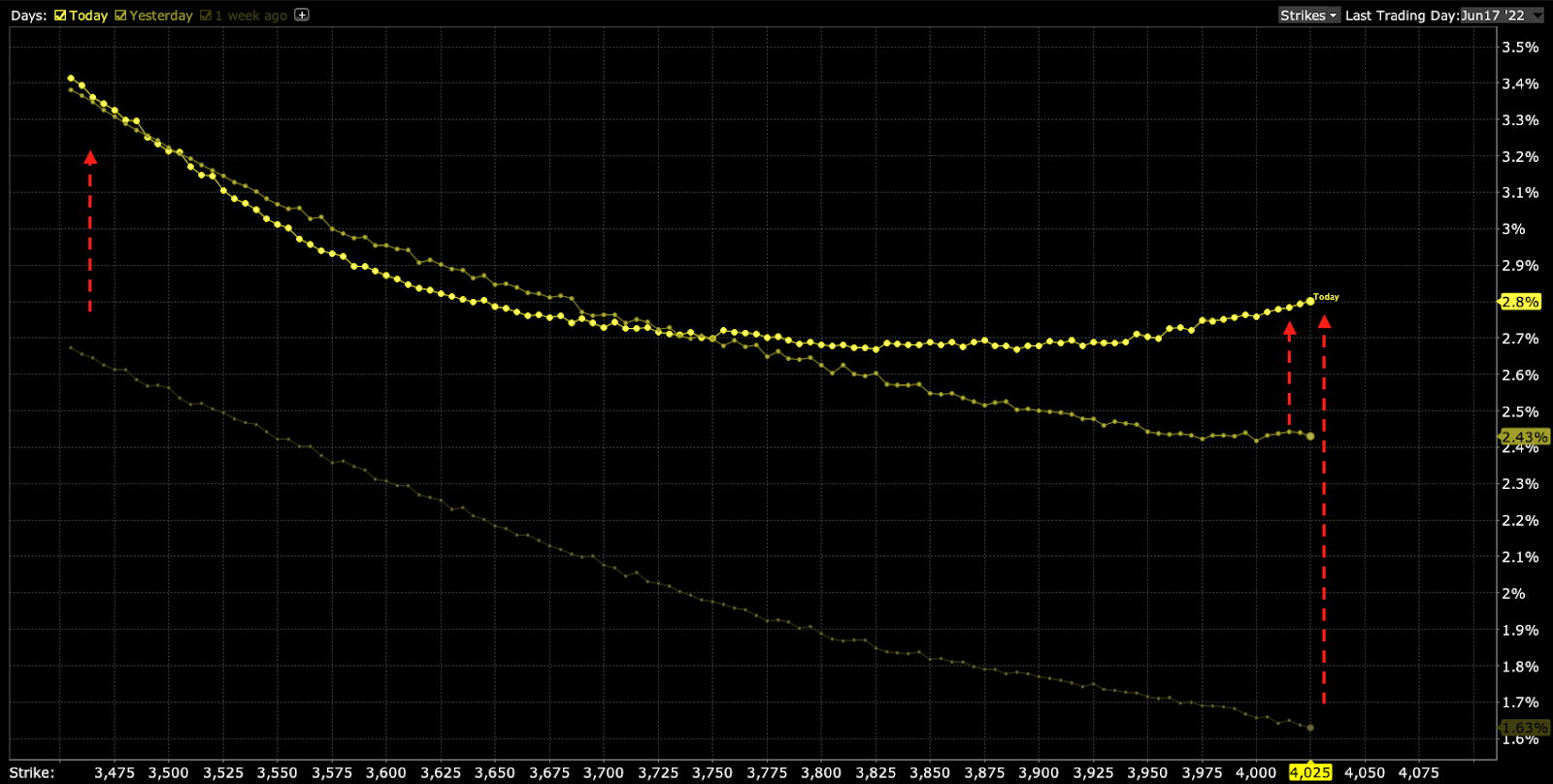The width and height of the screenshot is (1553, 784).
Task: Click the 3% axis label
Action: point(1513,229)
